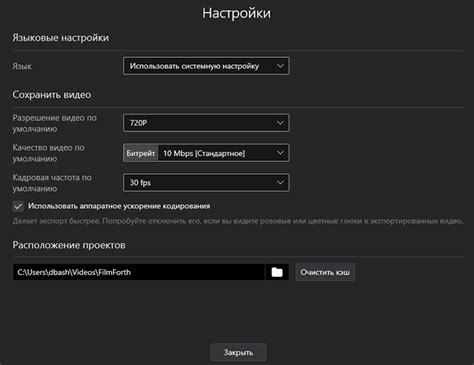The height and width of the screenshot is (365, 474).
Task: Click the Кадровая частота по умолчанию label
Action: point(52,183)
